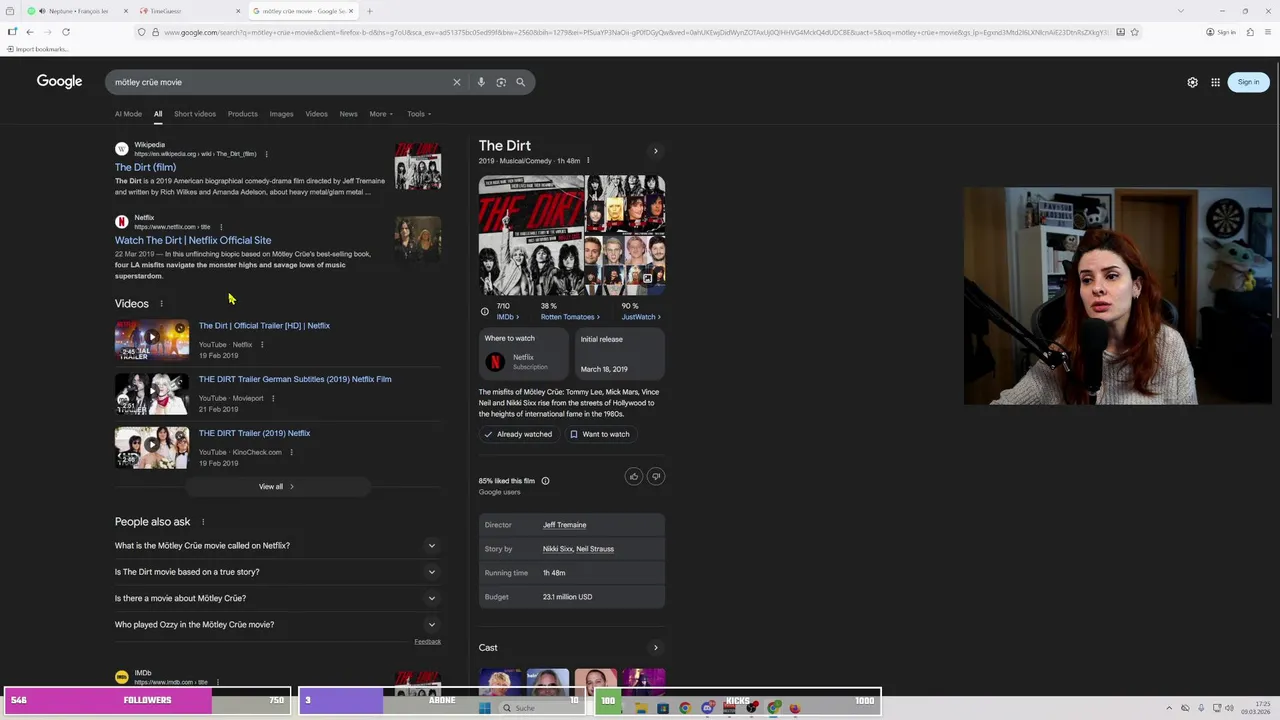
Task: Open the tracking protection shield icon
Action: tap(141, 32)
